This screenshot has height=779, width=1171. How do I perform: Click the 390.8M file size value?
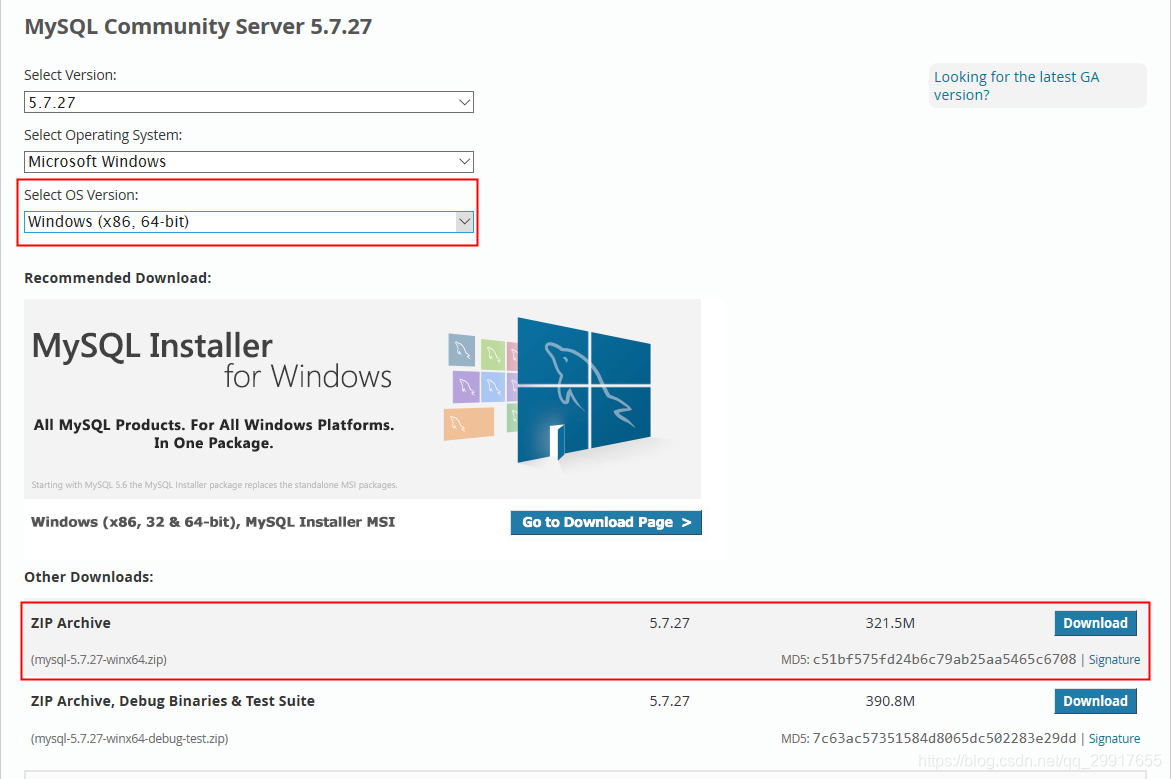[889, 701]
